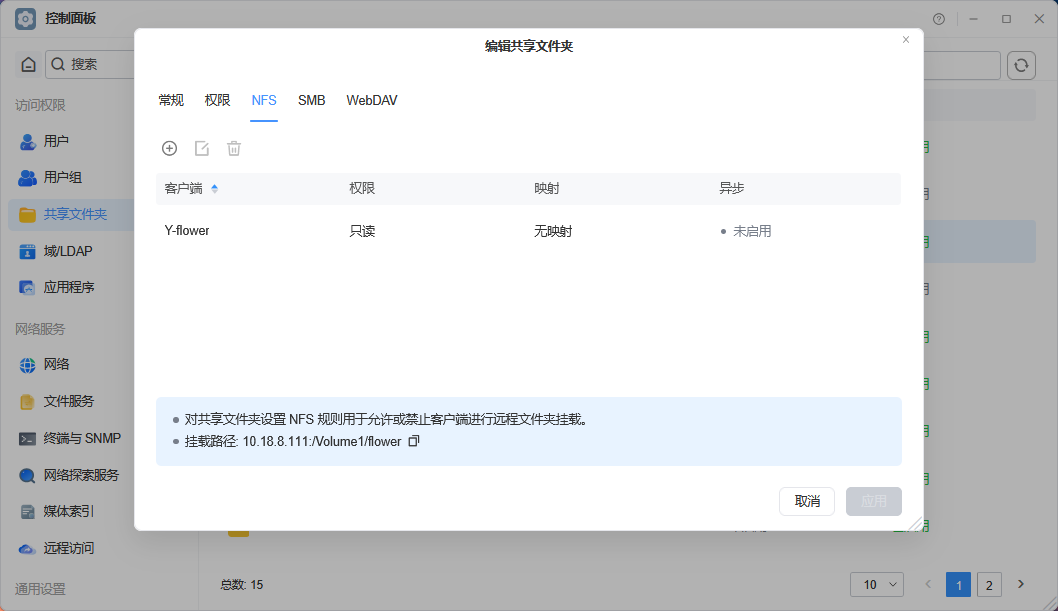Add a new NFS rule with the plus icon
This screenshot has width=1058, height=611.
tap(169, 147)
